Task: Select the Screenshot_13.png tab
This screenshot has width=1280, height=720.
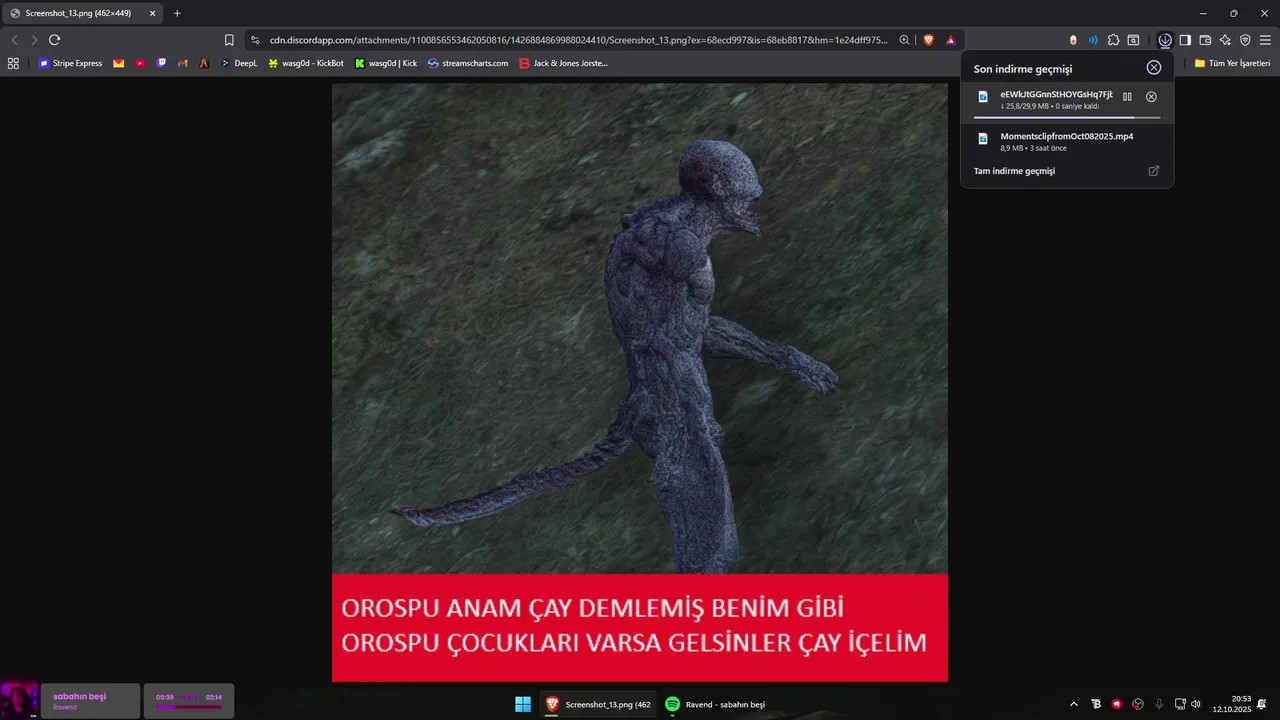Action: point(83,13)
